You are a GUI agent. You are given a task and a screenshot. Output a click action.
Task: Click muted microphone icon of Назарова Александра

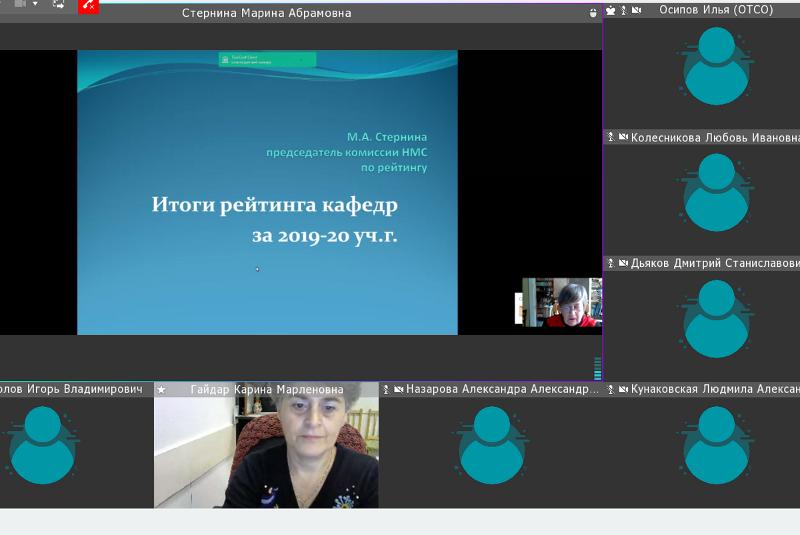click(x=386, y=390)
